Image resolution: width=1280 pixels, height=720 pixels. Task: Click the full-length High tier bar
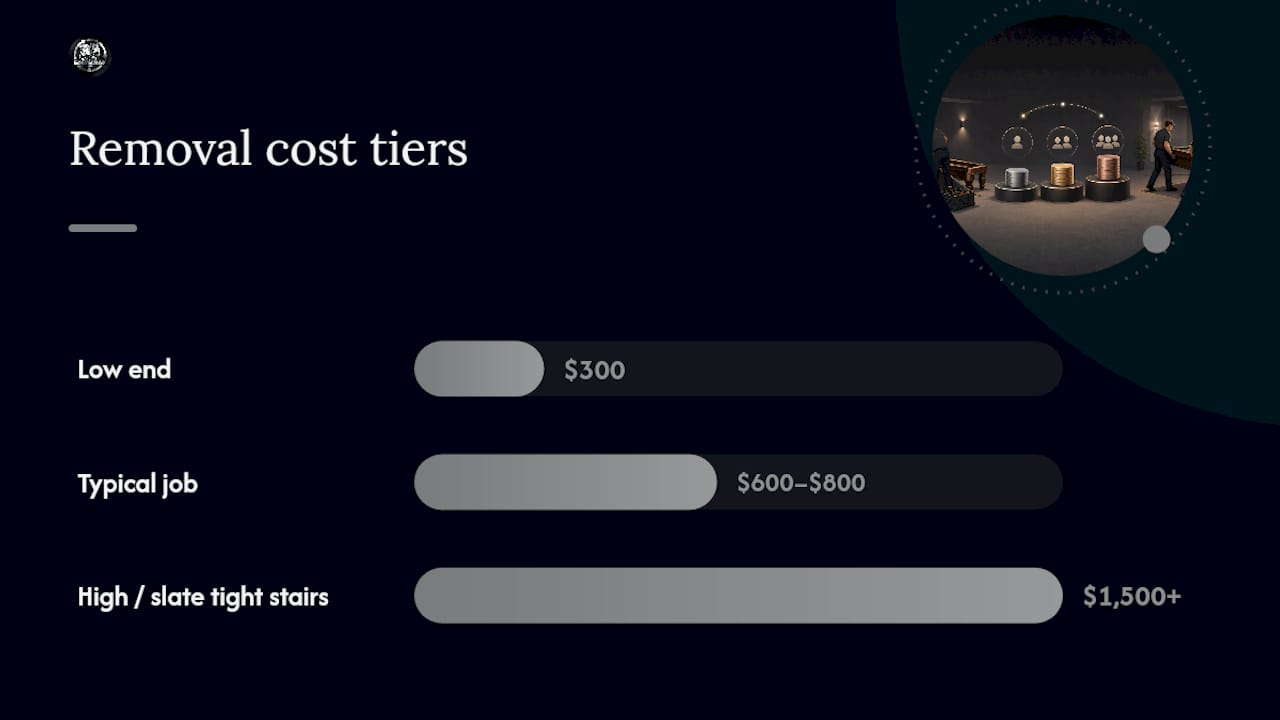click(x=738, y=596)
